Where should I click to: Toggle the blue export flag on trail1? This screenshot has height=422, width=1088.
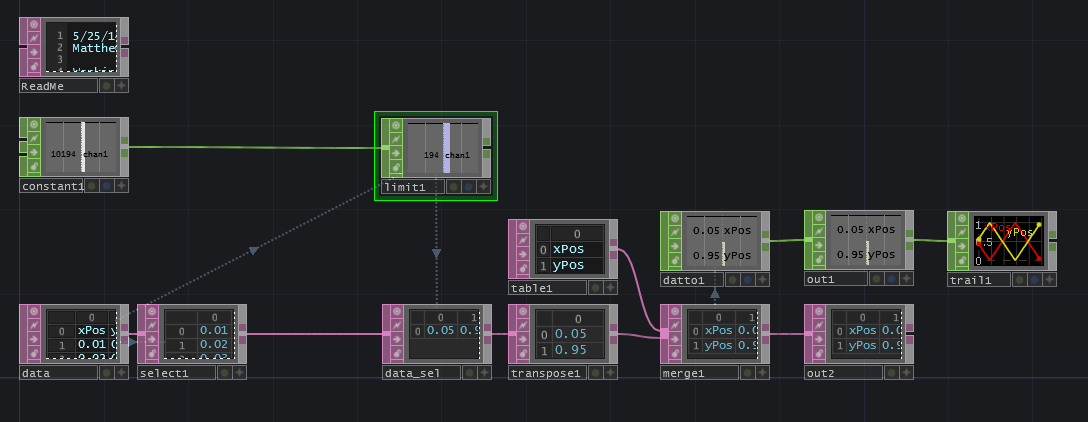1035,280
